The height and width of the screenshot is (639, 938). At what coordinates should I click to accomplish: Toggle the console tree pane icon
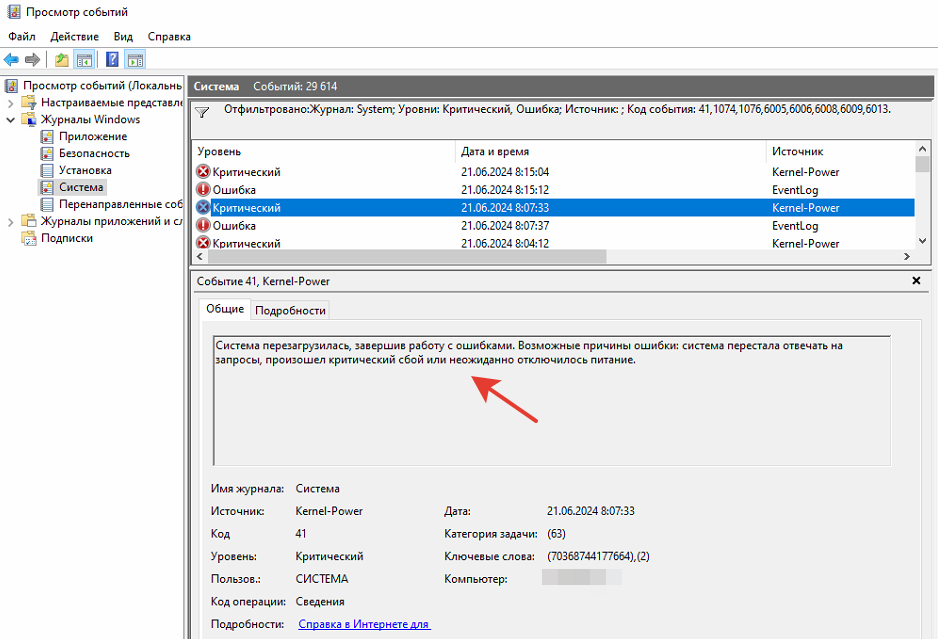click(x=84, y=59)
